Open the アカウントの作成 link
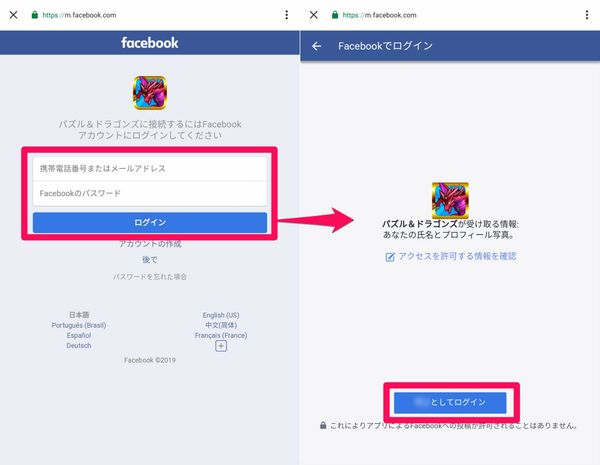The image size is (600, 465). tap(150, 244)
